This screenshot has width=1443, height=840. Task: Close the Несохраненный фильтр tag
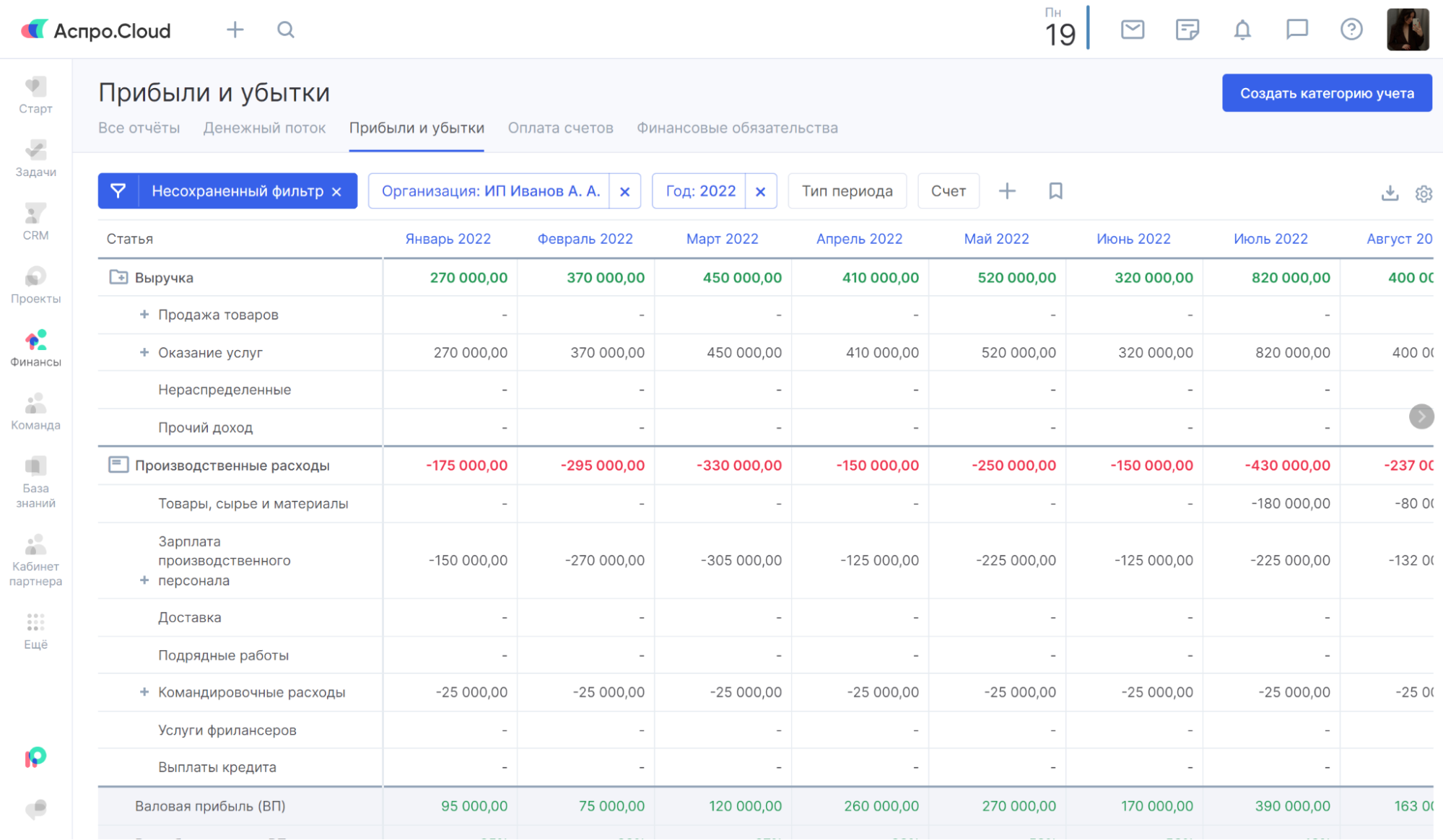pyautogui.click(x=336, y=191)
